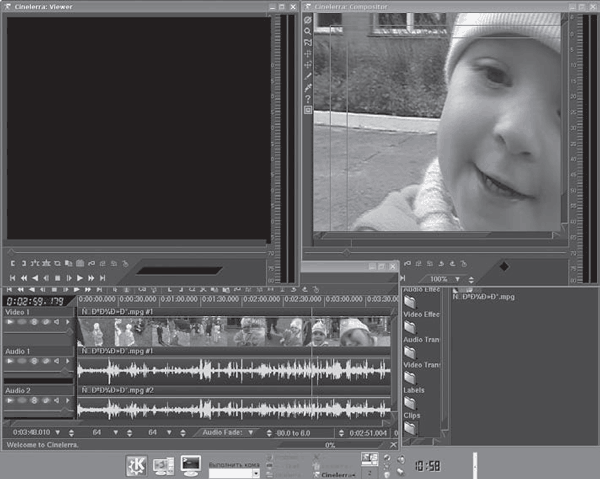Toggle mute on Audio 1 track
This screenshot has width=600, height=479.
[56, 361]
